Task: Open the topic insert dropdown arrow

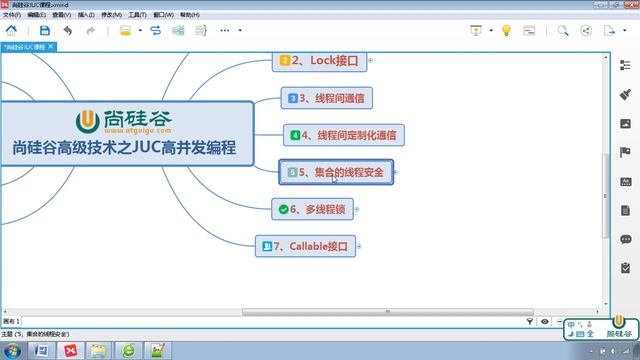Action: (140, 30)
